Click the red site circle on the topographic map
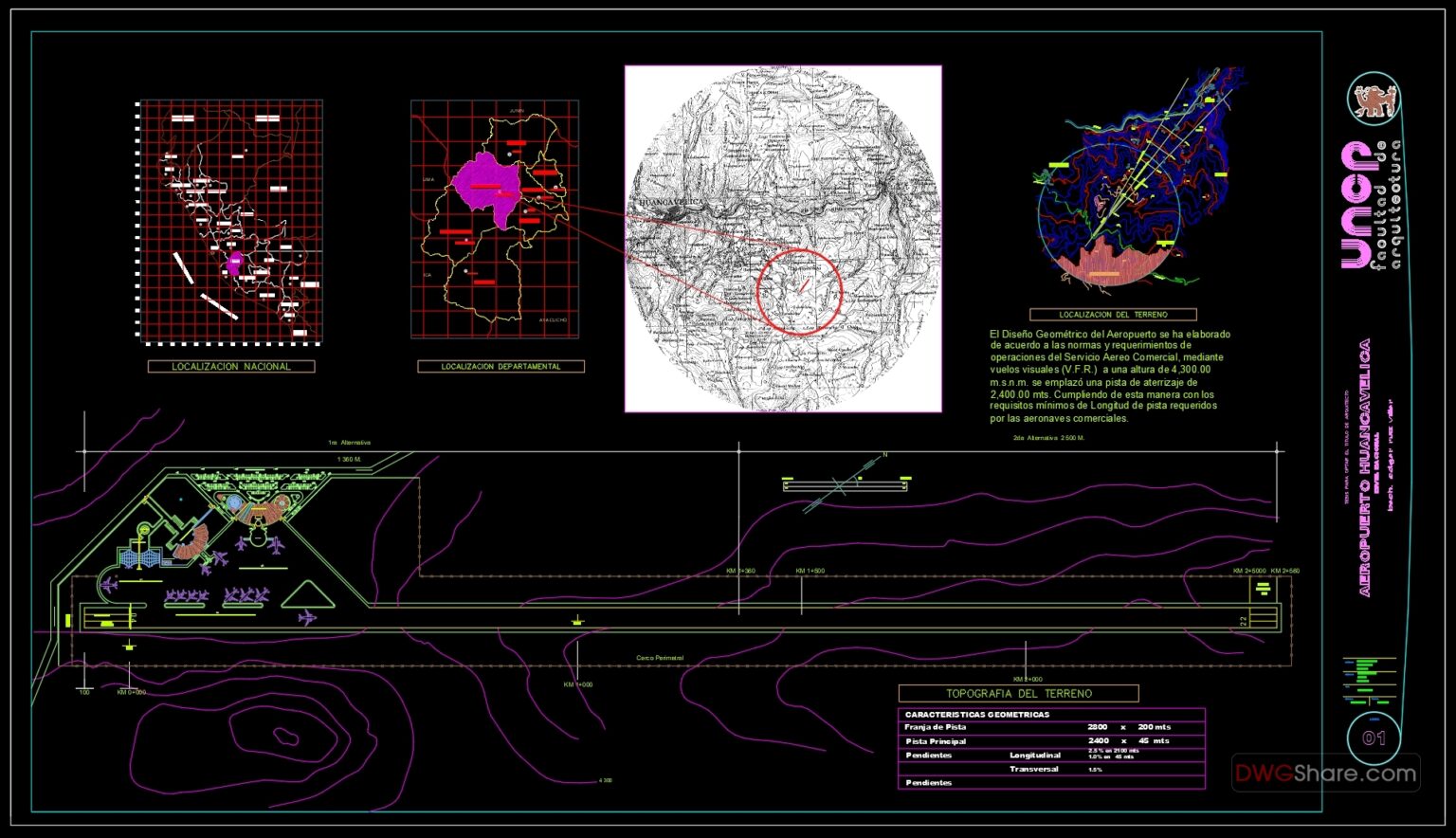Image resolution: width=1456 pixels, height=838 pixels. 801,292
